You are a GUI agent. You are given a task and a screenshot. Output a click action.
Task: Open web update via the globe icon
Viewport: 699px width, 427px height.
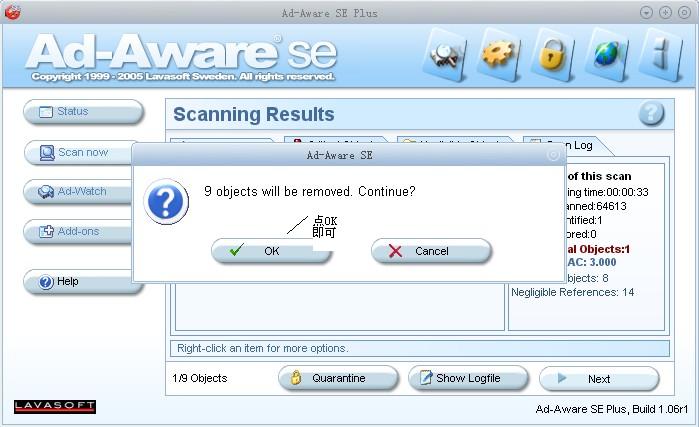point(607,55)
